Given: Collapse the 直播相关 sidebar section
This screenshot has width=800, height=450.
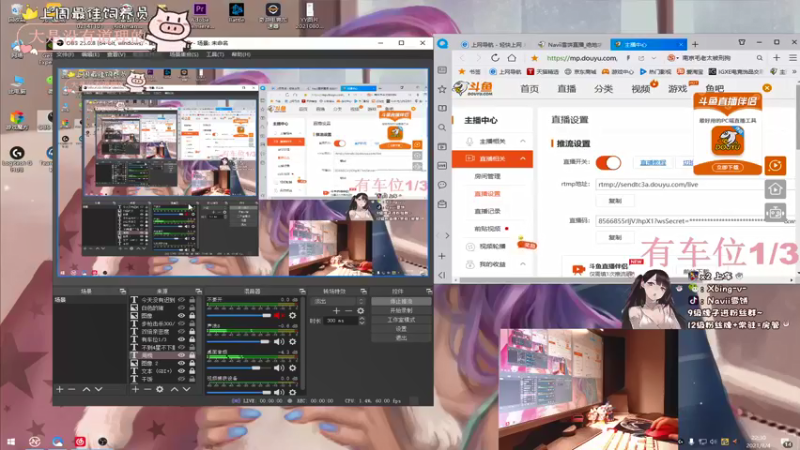Looking at the screenshot, I should click(x=523, y=159).
